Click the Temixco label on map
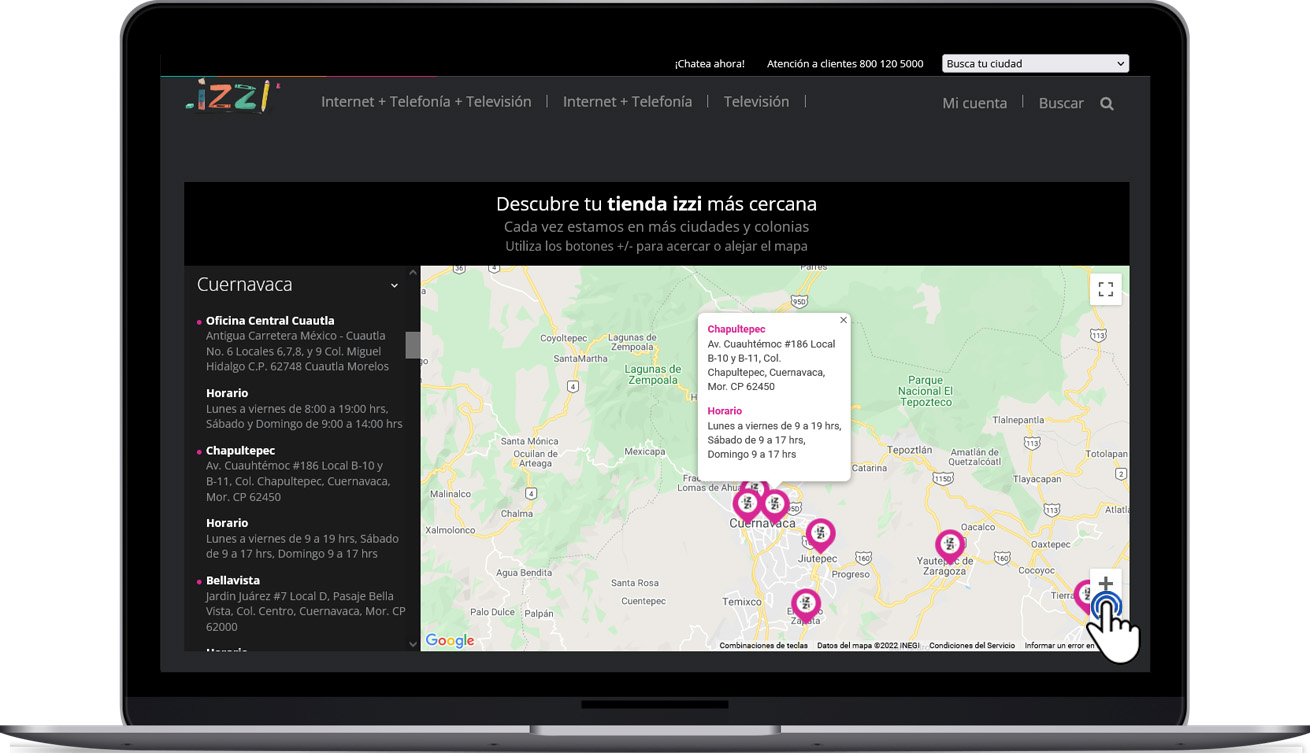The width and height of the screenshot is (1310, 754). point(742,602)
